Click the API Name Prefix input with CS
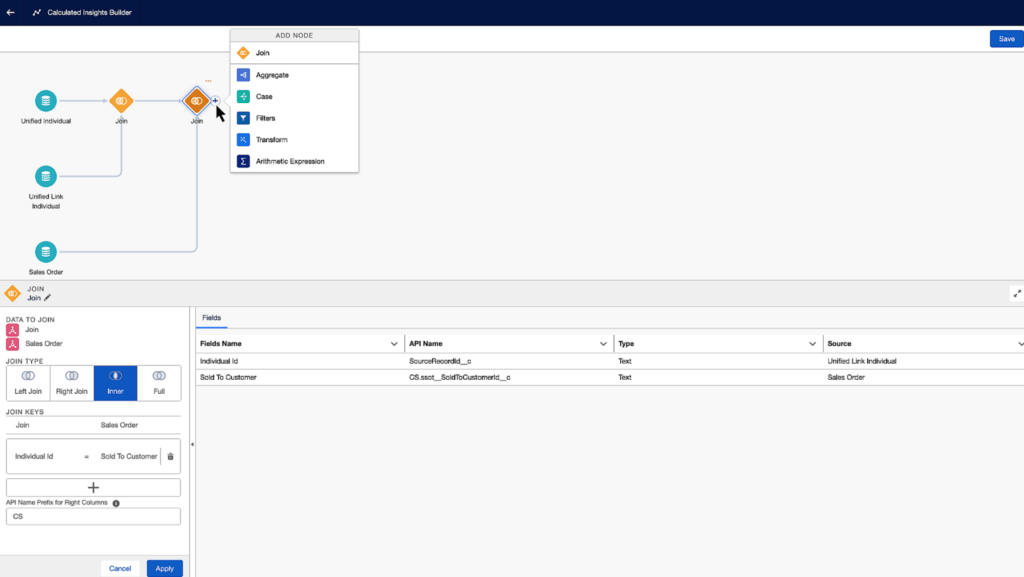This screenshot has width=1024, height=577. [x=93, y=516]
